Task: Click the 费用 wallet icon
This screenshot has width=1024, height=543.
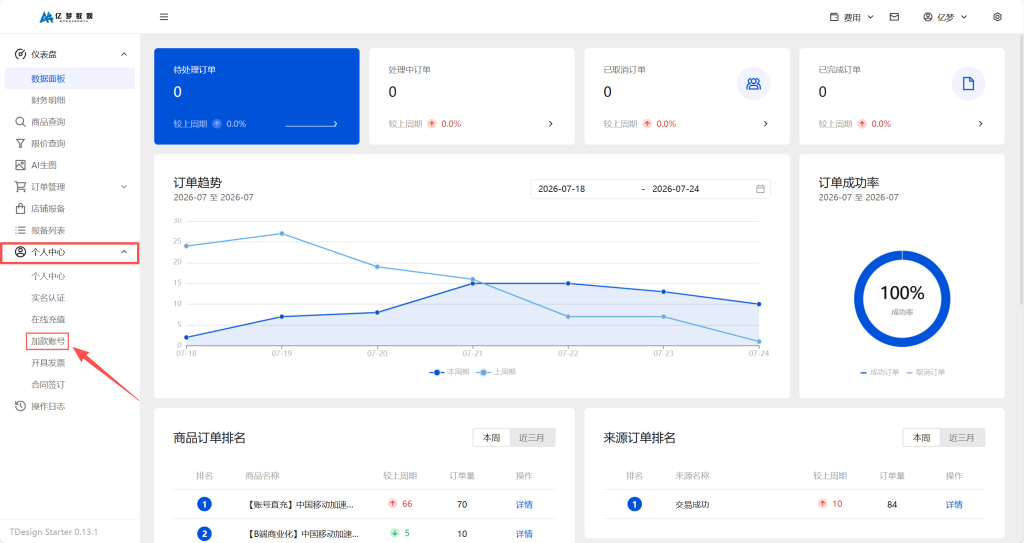Action: click(834, 17)
